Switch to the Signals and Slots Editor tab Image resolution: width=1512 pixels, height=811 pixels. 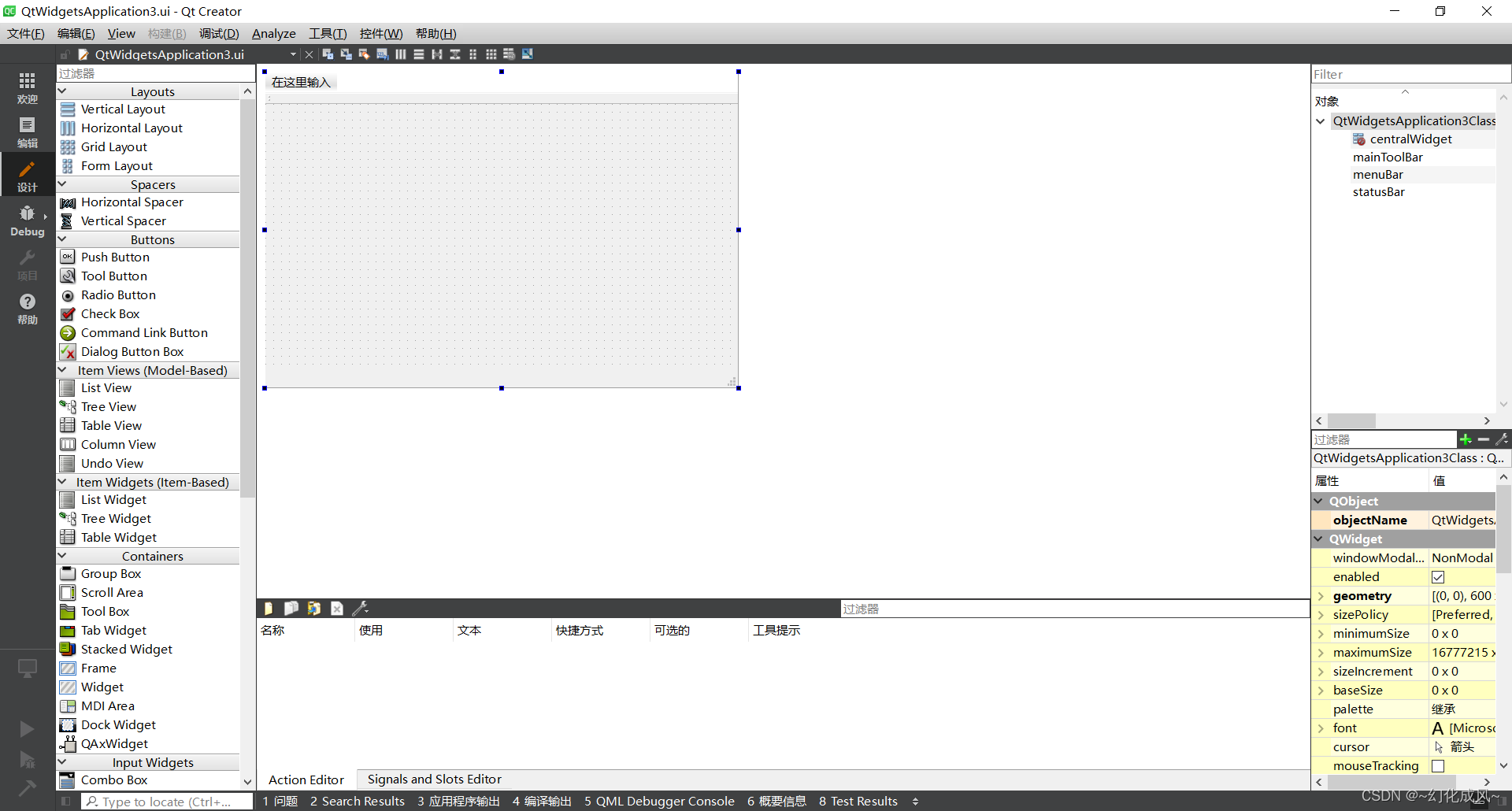click(x=435, y=780)
